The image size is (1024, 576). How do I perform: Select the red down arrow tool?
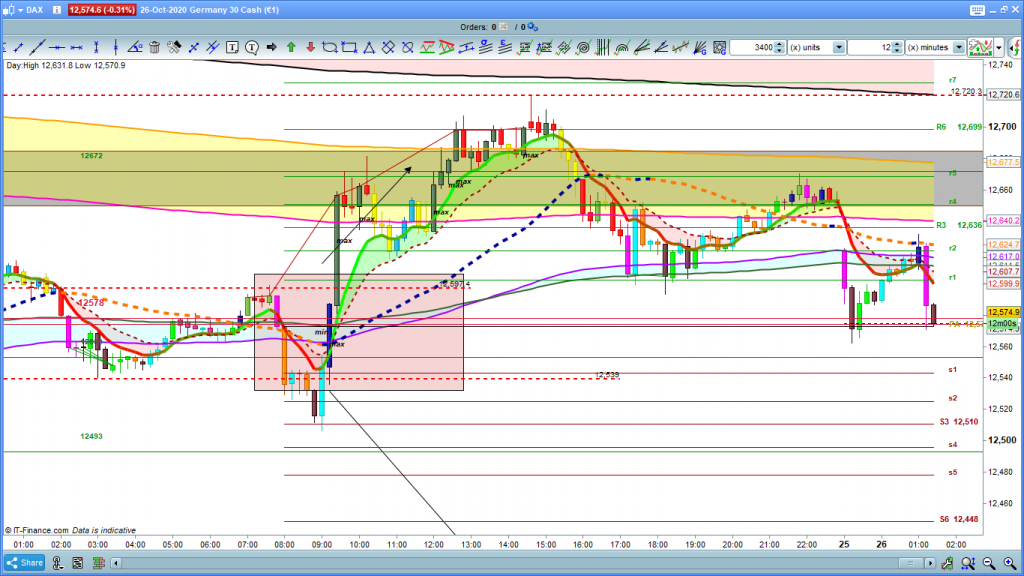[x=311, y=47]
